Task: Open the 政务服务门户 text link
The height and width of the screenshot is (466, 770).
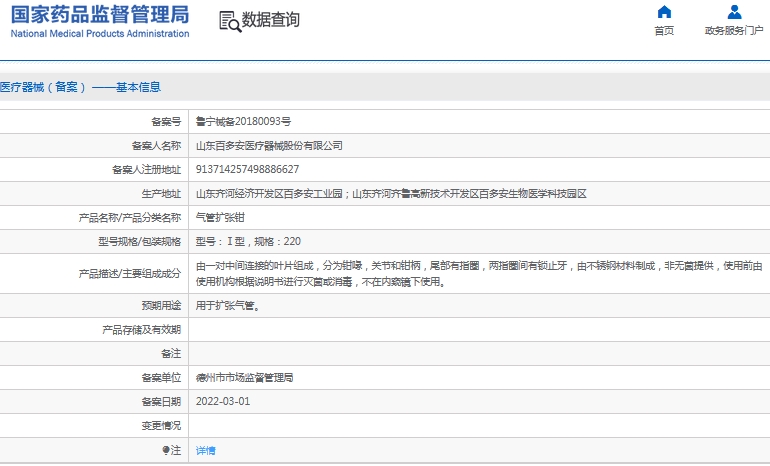Action: [734, 31]
